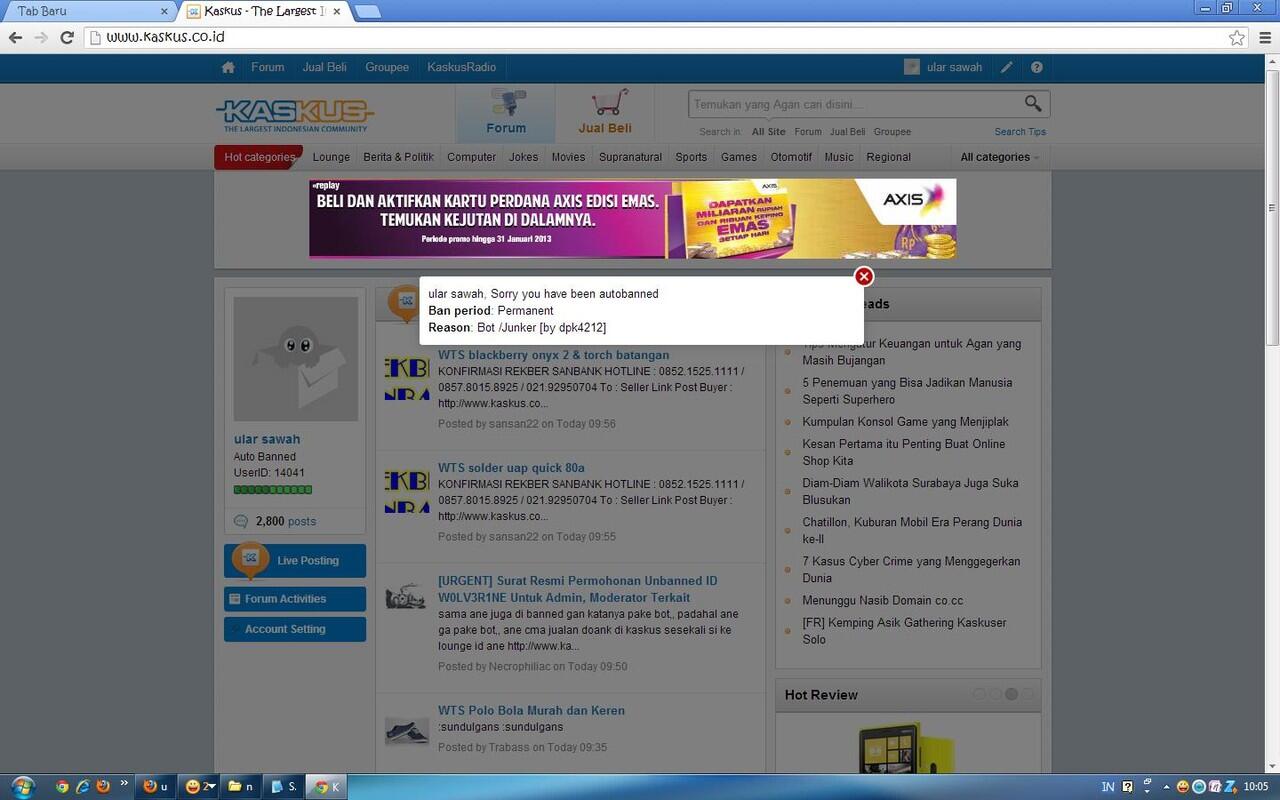Click the Kaskus home icon
Image resolution: width=1280 pixels, height=800 pixels.
click(228, 67)
